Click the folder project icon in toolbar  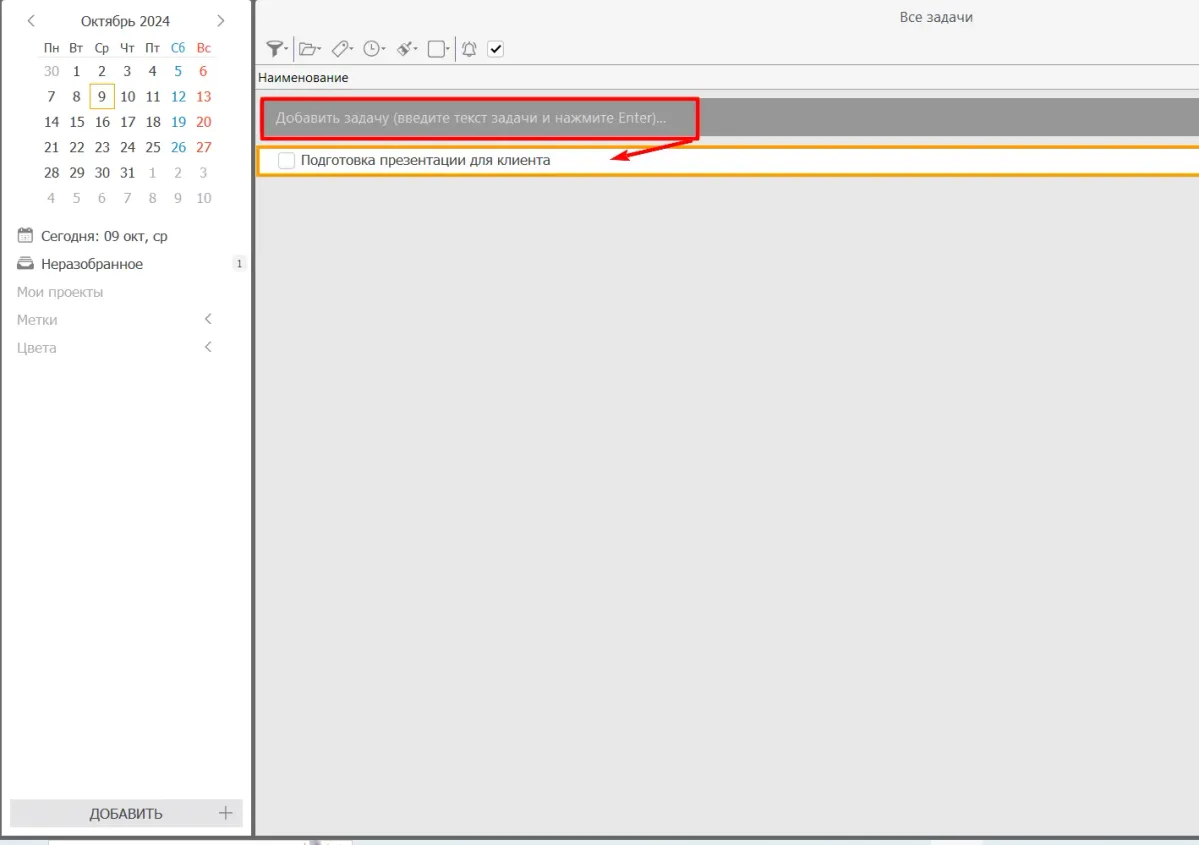click(x=309, y=49)
